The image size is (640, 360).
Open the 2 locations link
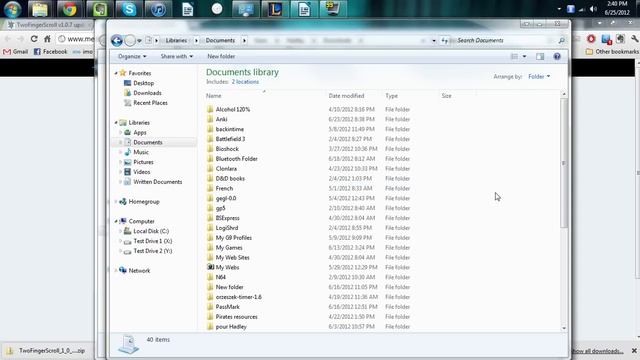245,82
